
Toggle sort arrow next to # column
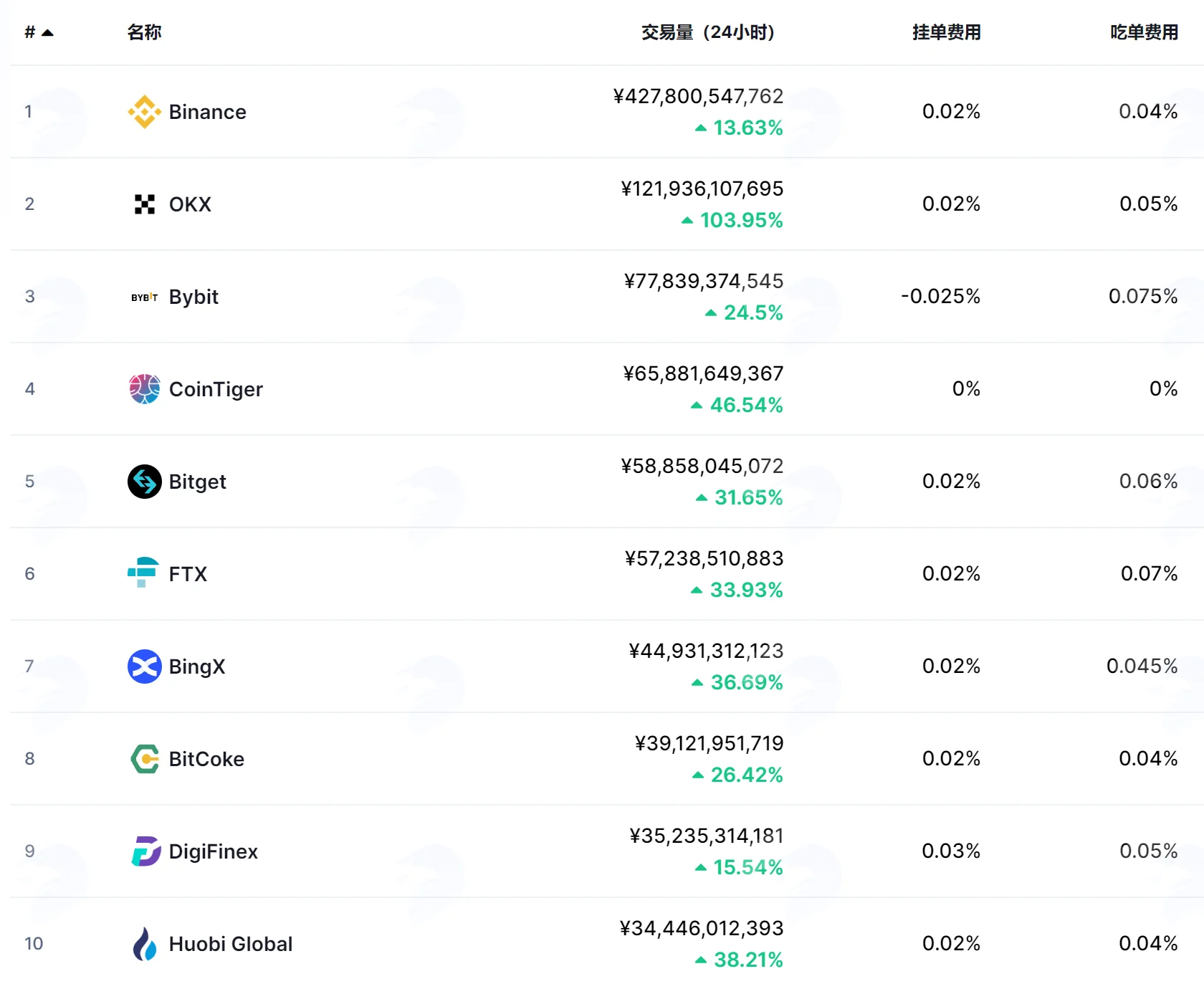pos(47,33)
